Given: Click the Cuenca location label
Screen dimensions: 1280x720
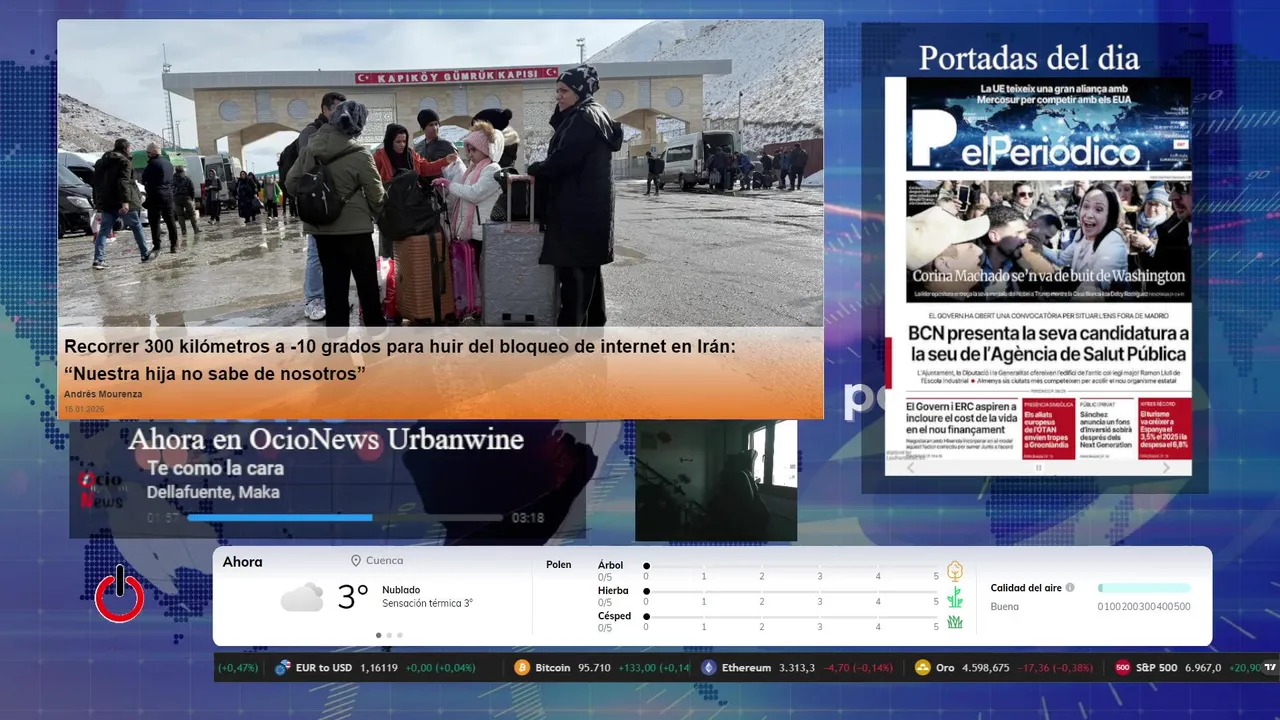Looking at the screenshot, I should 385,561.
